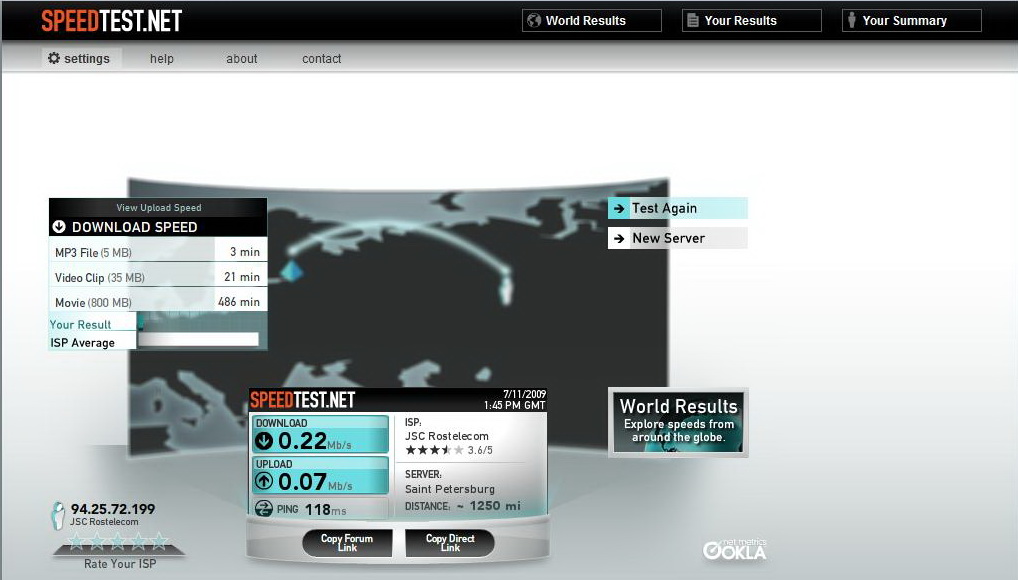Screen dimensions: 1018x580
Task: Click the person icon beside Your Summary
Action: 852,21
